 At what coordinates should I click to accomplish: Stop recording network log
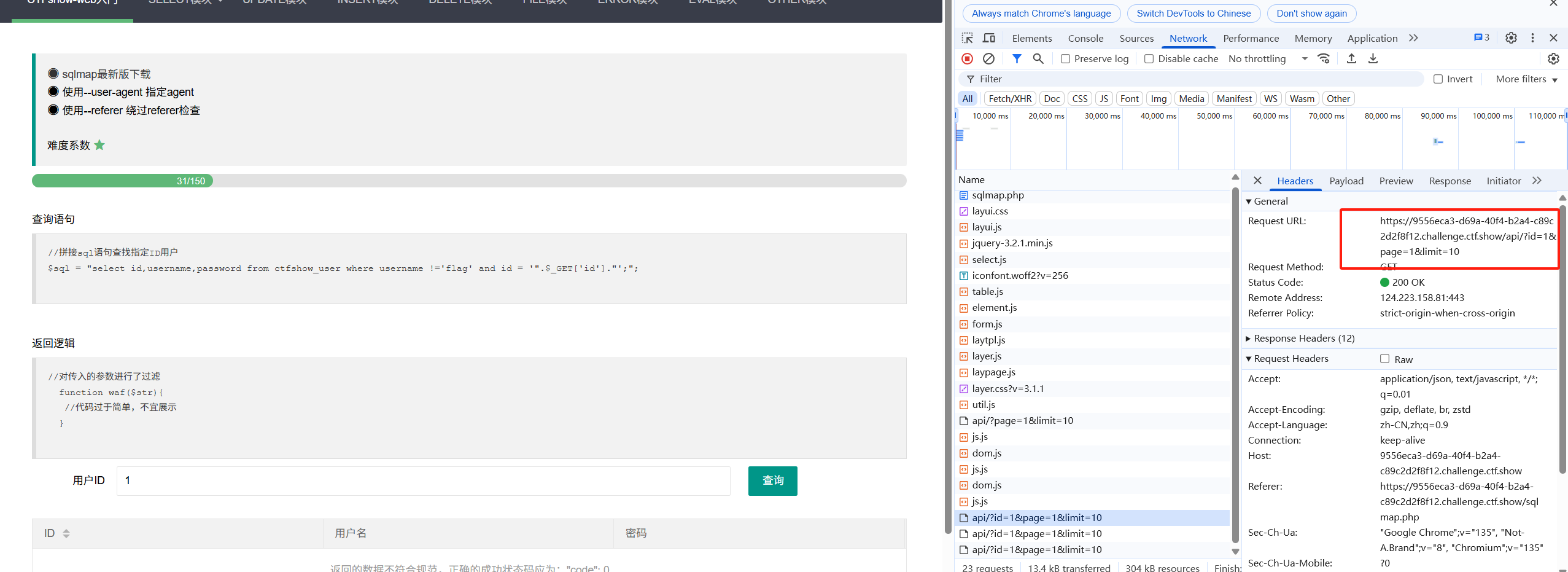tap(968, 58)
